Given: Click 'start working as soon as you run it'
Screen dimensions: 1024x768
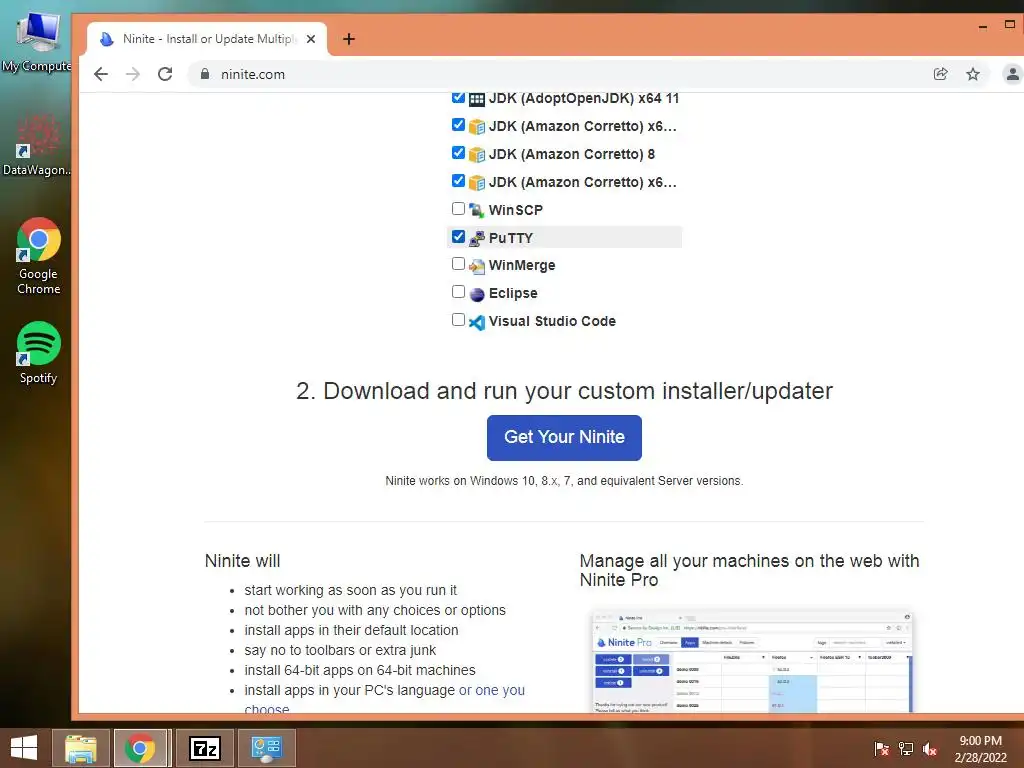Looking at the screenshot, I should tap(351, 590).
